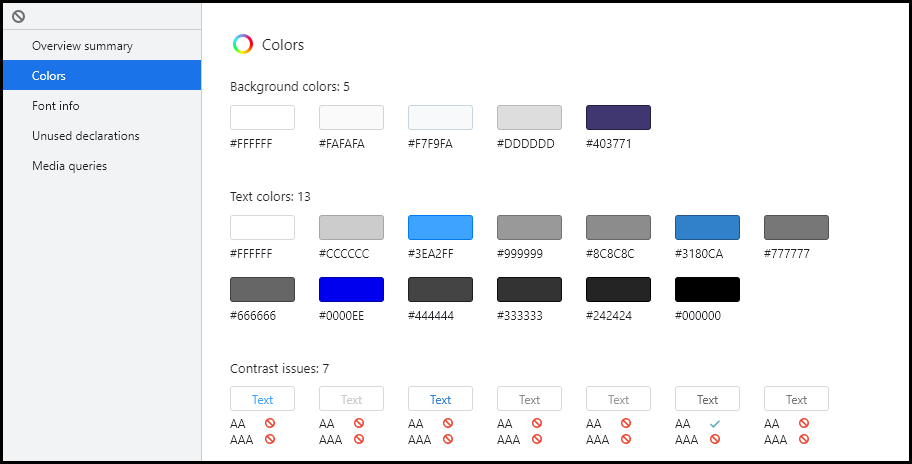
Task: Select the #8C8C8C text color swatch
Action: pos(618,227)
